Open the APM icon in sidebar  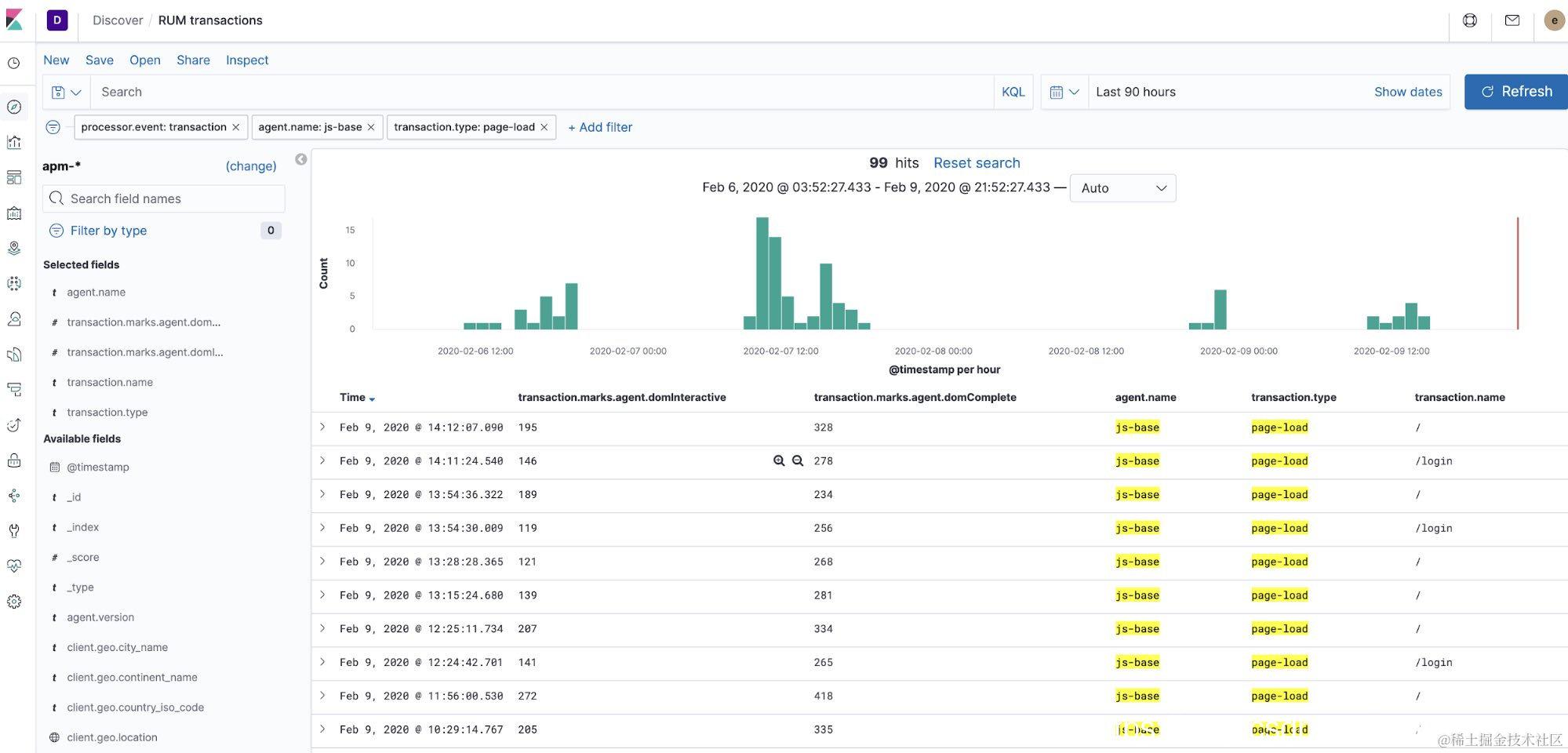(x=14, y=390)
